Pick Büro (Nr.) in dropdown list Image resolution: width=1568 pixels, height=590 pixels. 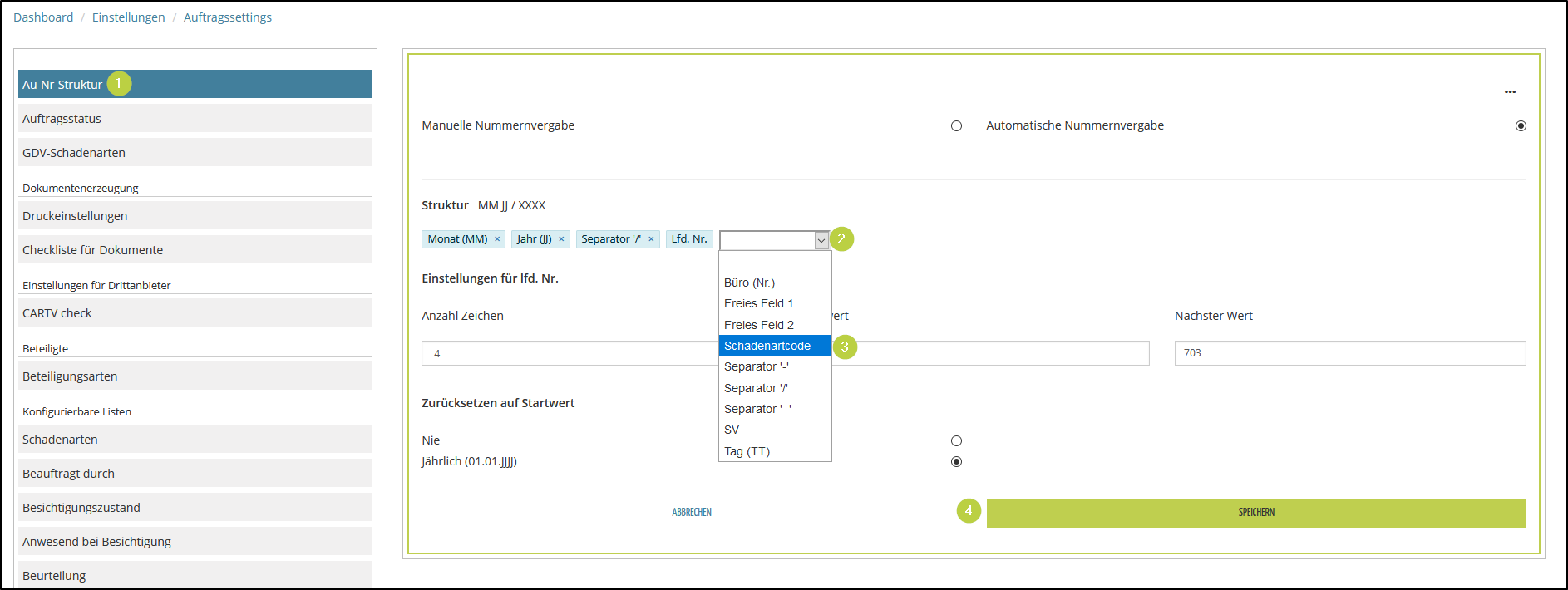pos(749,283)
